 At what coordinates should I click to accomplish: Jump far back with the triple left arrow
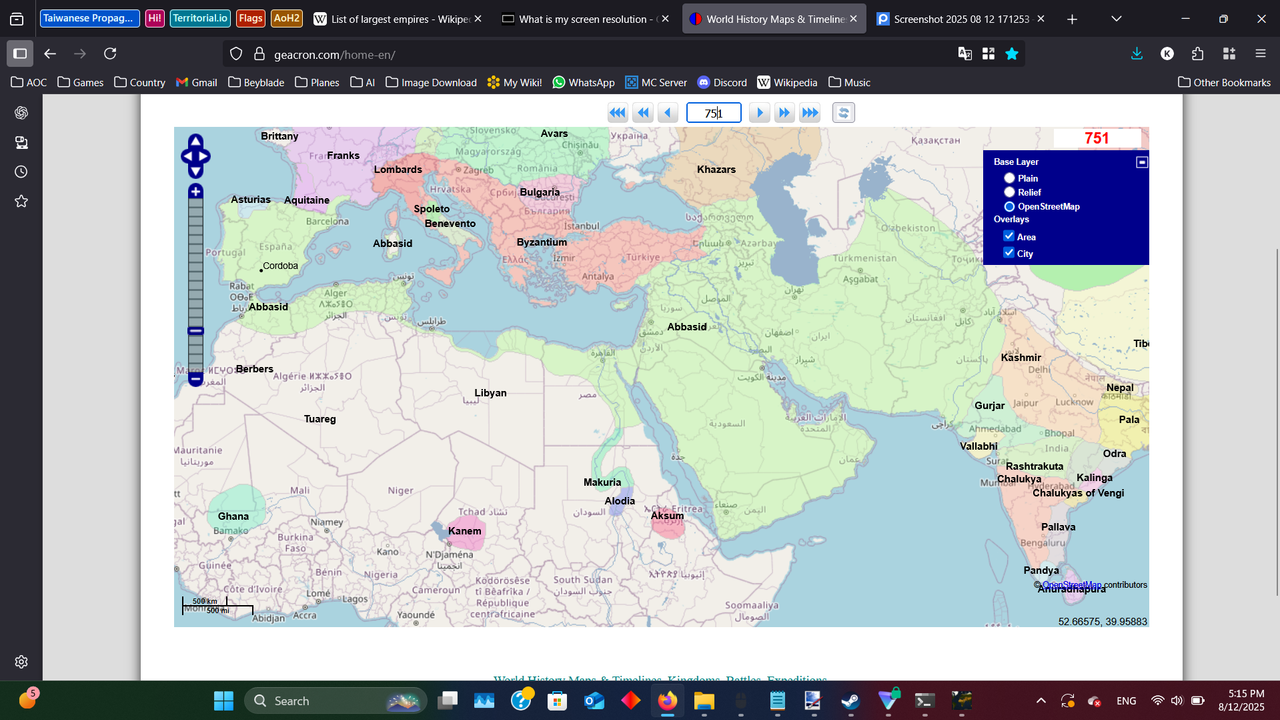pyautogui.click(x=618, y=113)
